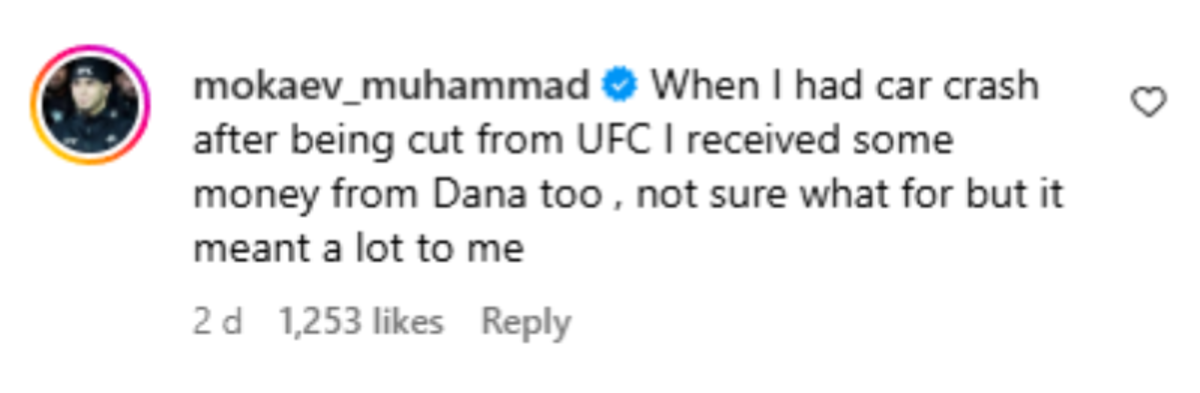Open the mokaev_muhammad username link
This screenshot has width=1200, height=393.
pyautogui.click(x=391, y=87)
